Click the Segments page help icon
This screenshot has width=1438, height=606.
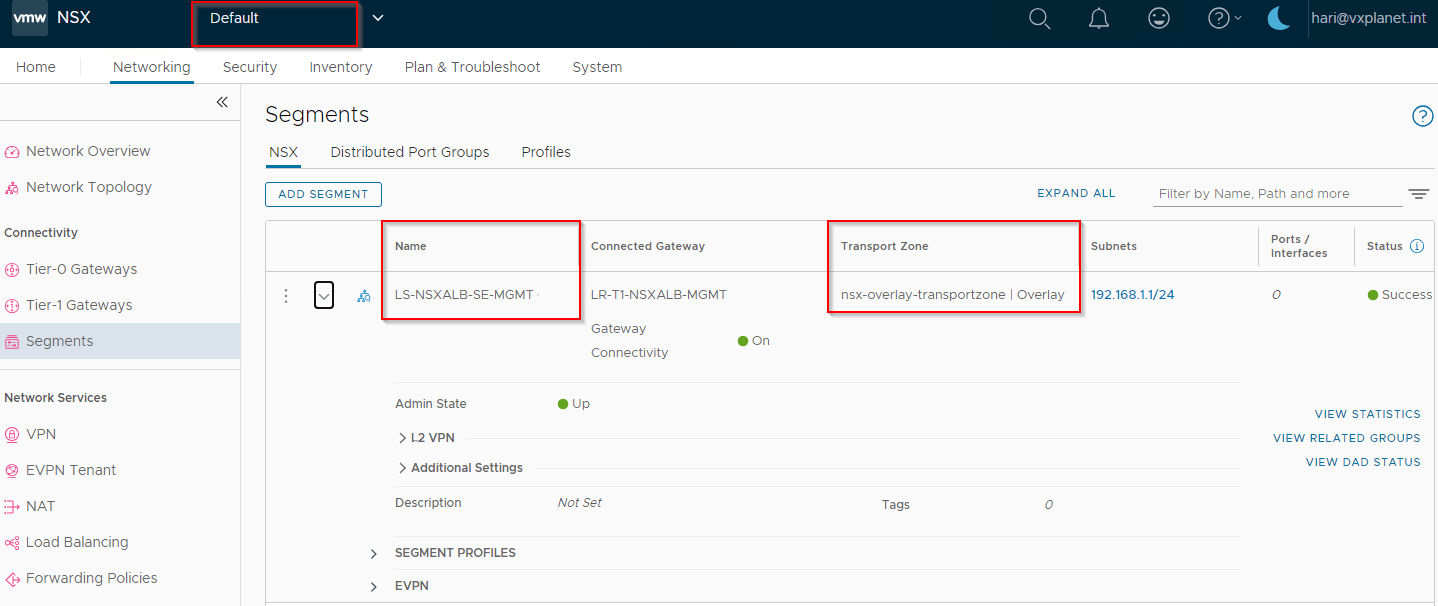pyautogui.click(x=1422, y=116)
